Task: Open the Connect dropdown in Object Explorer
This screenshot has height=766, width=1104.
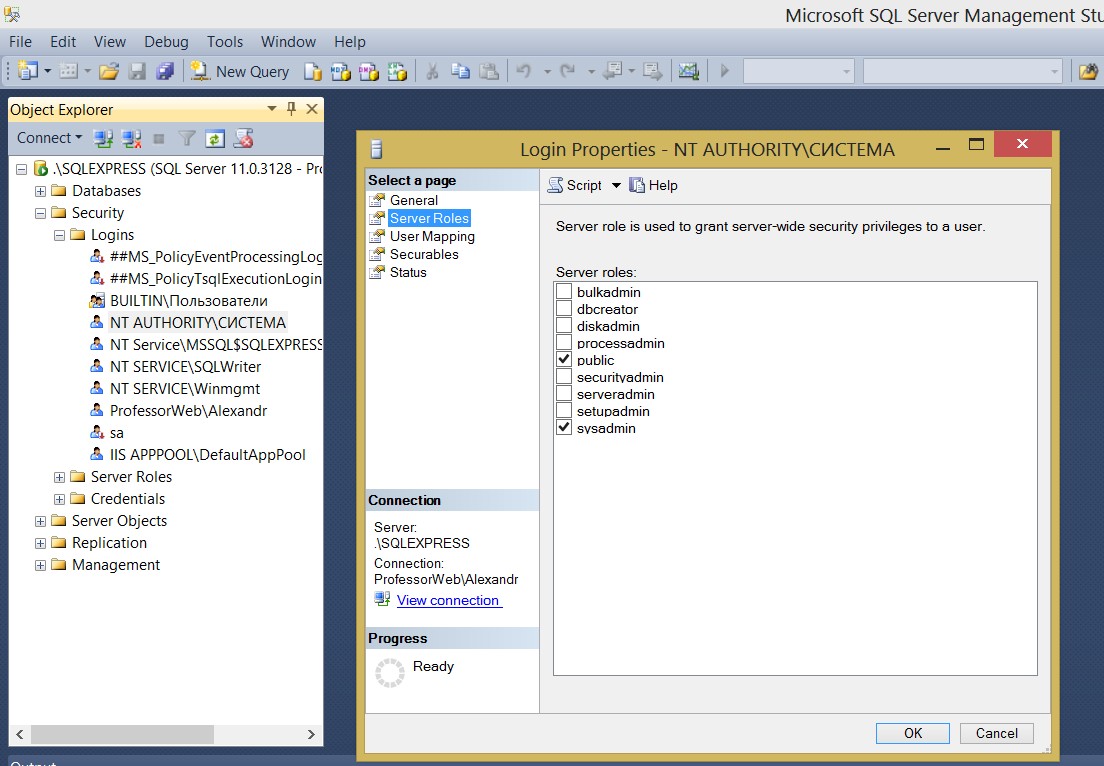Action: pos(49,138)
